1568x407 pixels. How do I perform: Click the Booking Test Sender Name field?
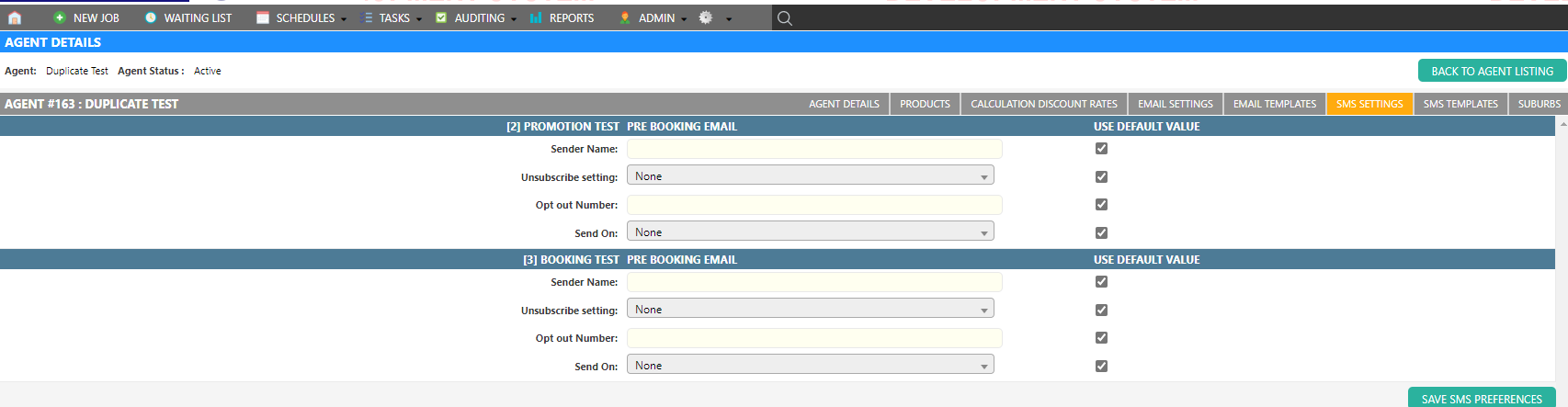click(813, 282)
